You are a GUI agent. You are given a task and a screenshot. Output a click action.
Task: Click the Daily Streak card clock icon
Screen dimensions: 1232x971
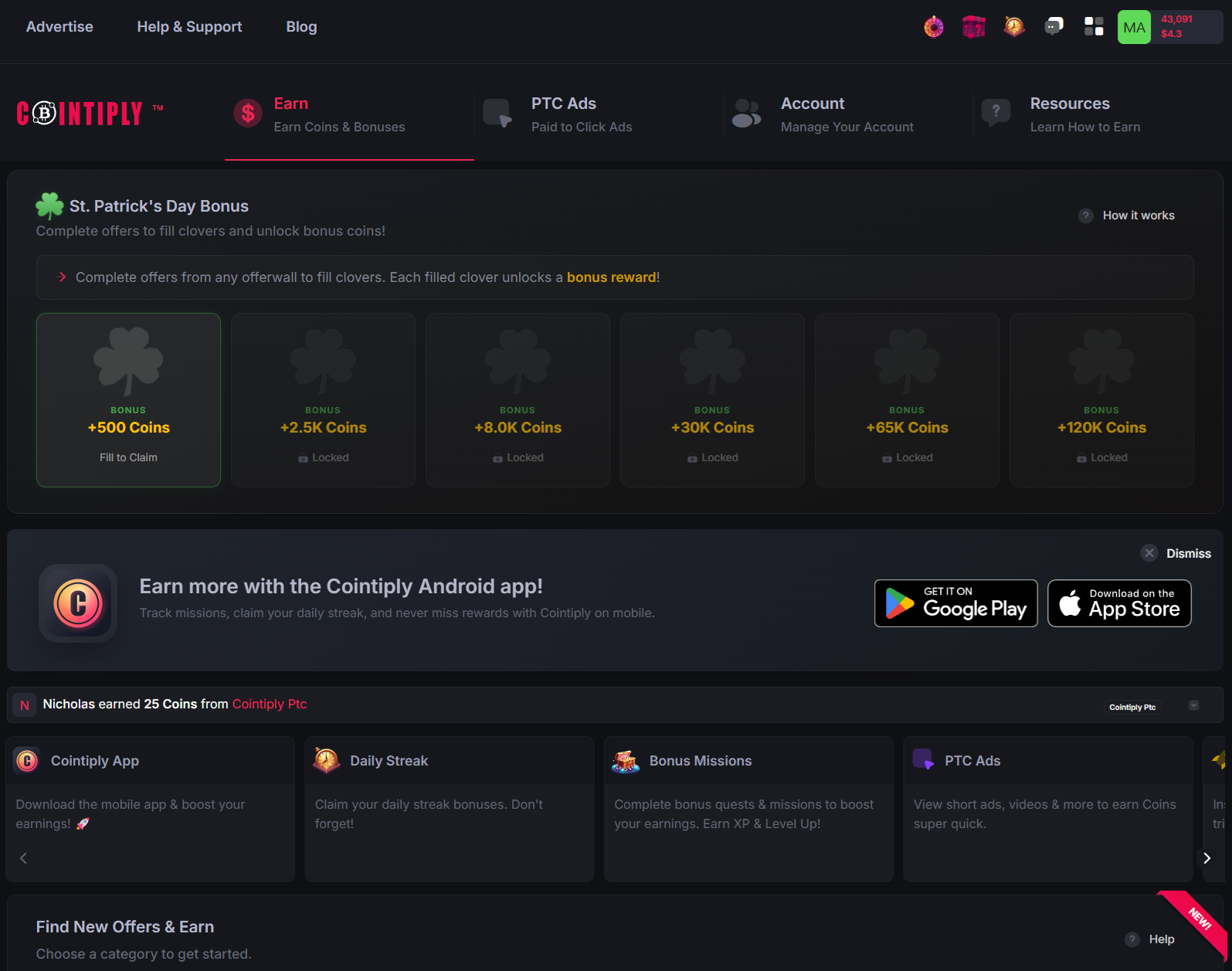(327, 761)
